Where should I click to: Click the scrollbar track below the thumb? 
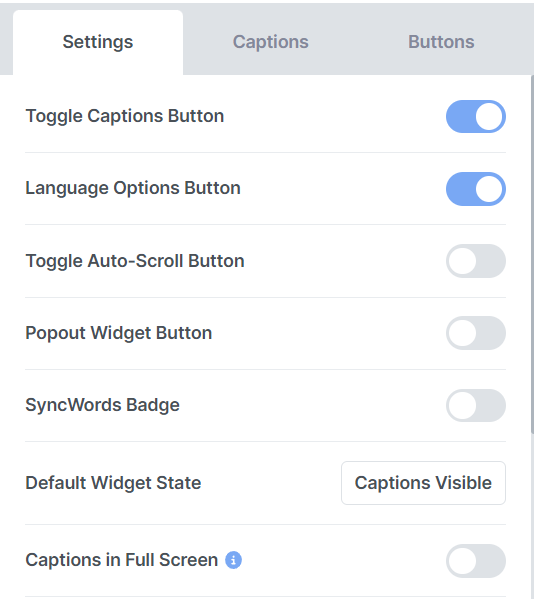[532, 516]
